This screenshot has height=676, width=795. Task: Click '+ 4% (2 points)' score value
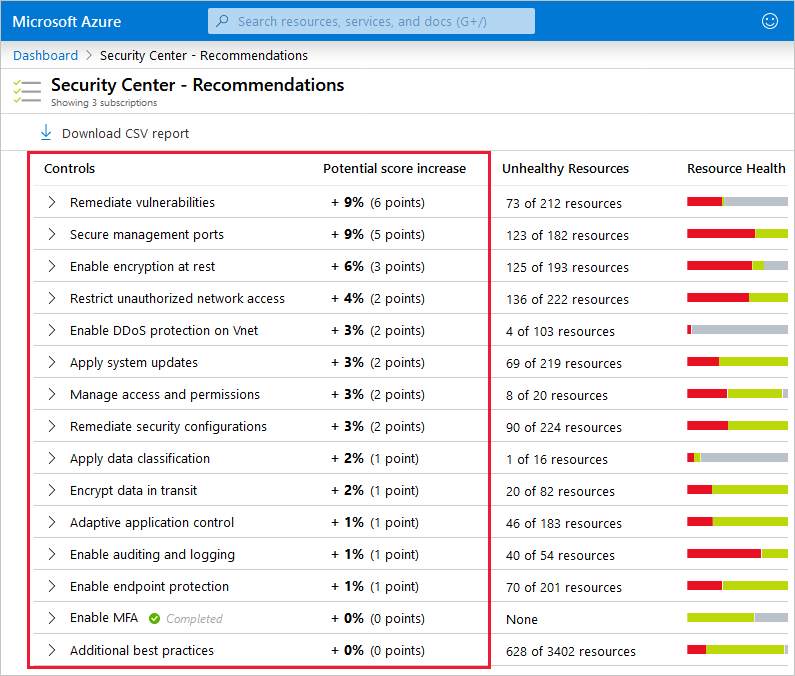[378, 298]
